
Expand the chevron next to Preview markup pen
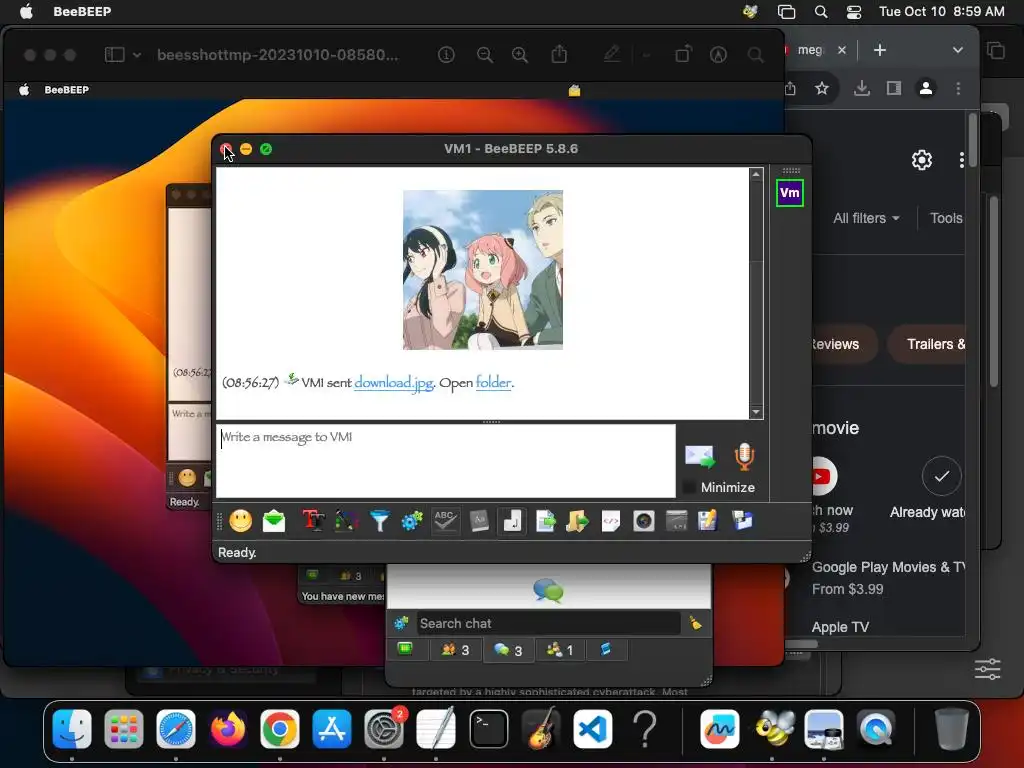[646, 56]
